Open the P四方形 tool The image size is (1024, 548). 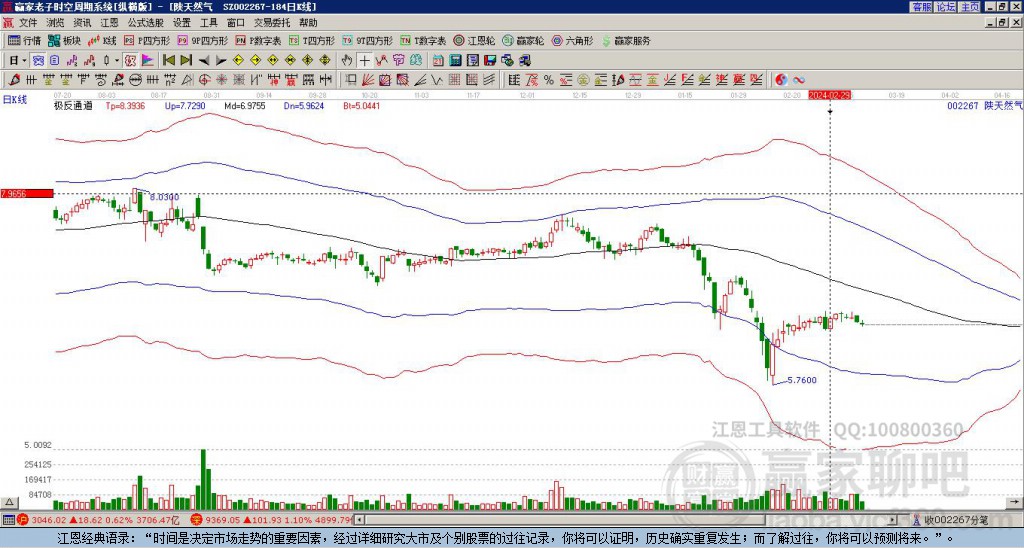point(147,40)
